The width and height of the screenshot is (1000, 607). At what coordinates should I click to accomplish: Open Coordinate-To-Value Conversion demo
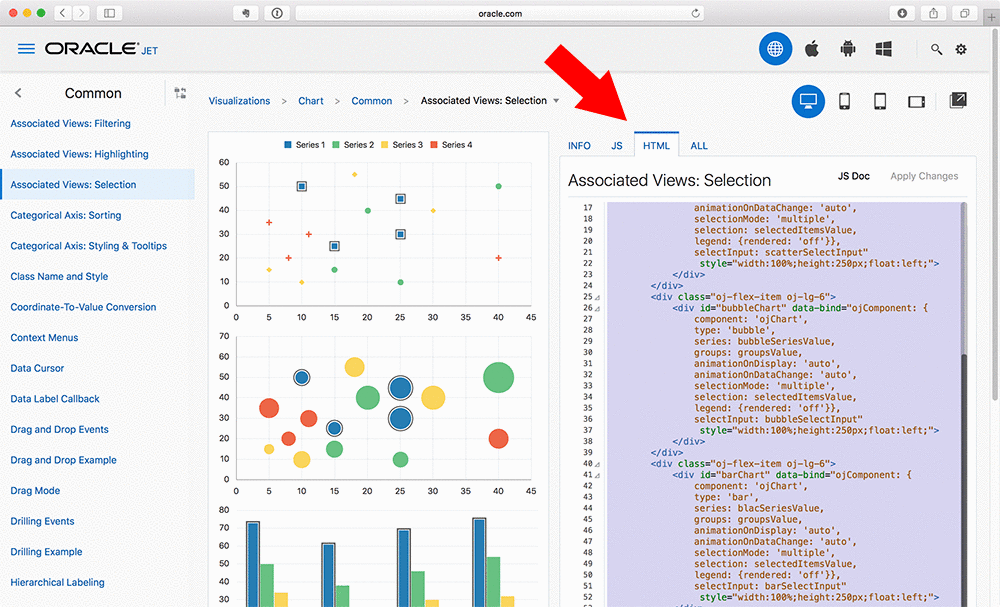pos(83,307)
